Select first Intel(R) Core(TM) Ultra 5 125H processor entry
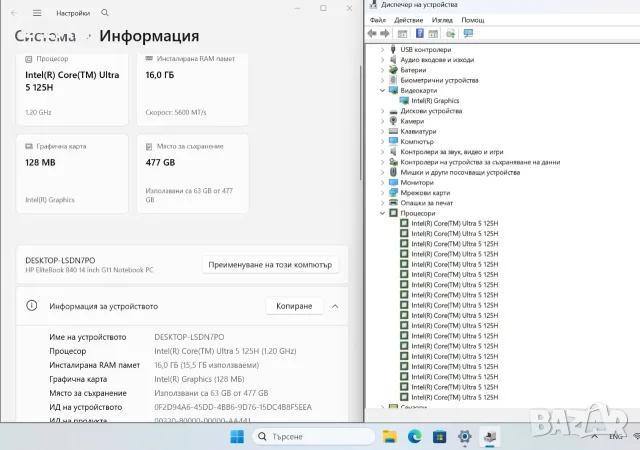This screenshot has height=450, width=640. [x=455, y=223]
